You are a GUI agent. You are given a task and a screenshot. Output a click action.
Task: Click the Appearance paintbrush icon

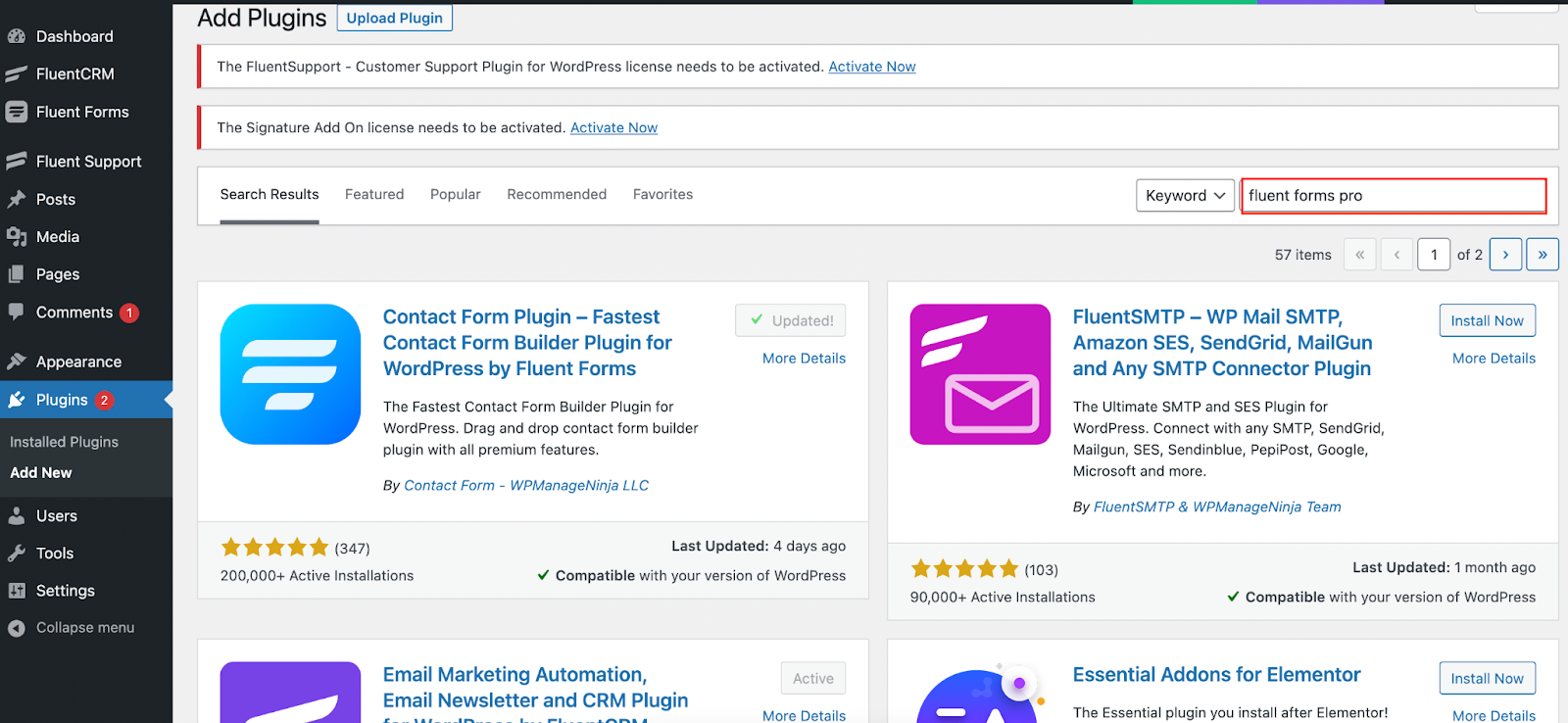(16, 361)
